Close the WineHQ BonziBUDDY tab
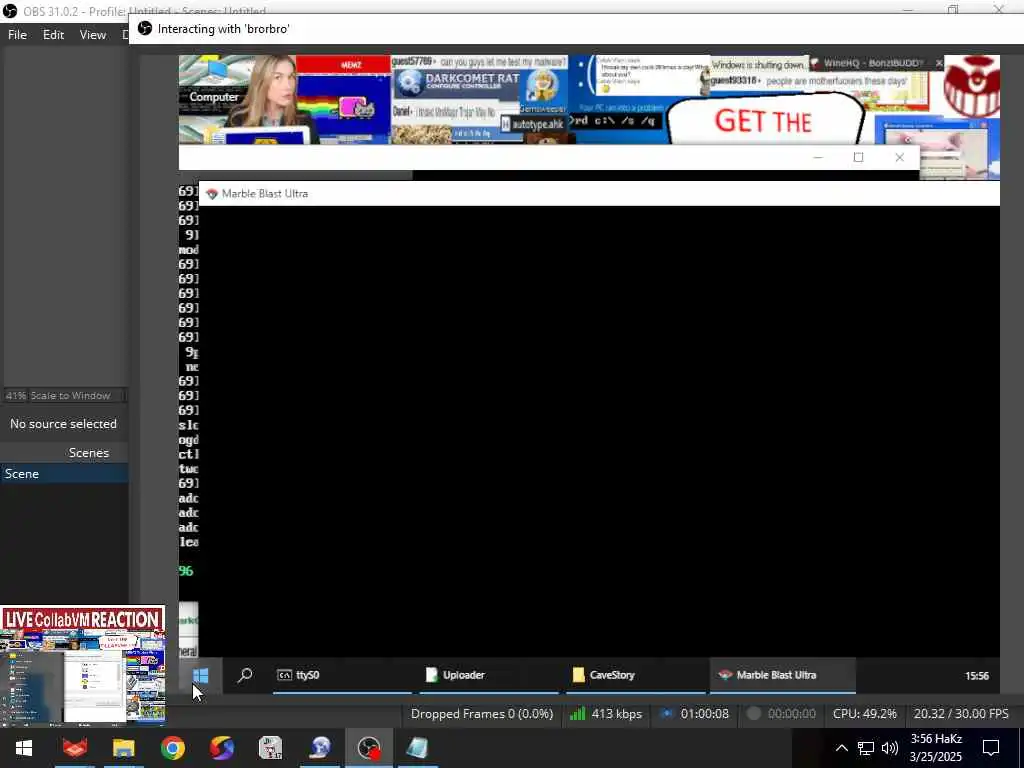 pyautogui.click(x=939, y=63)
